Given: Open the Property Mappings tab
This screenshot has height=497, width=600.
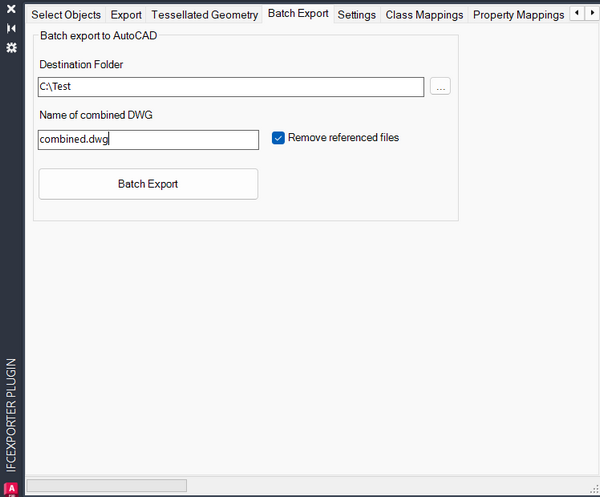Looking at the screenshot, I should click(x=518, y=15).
